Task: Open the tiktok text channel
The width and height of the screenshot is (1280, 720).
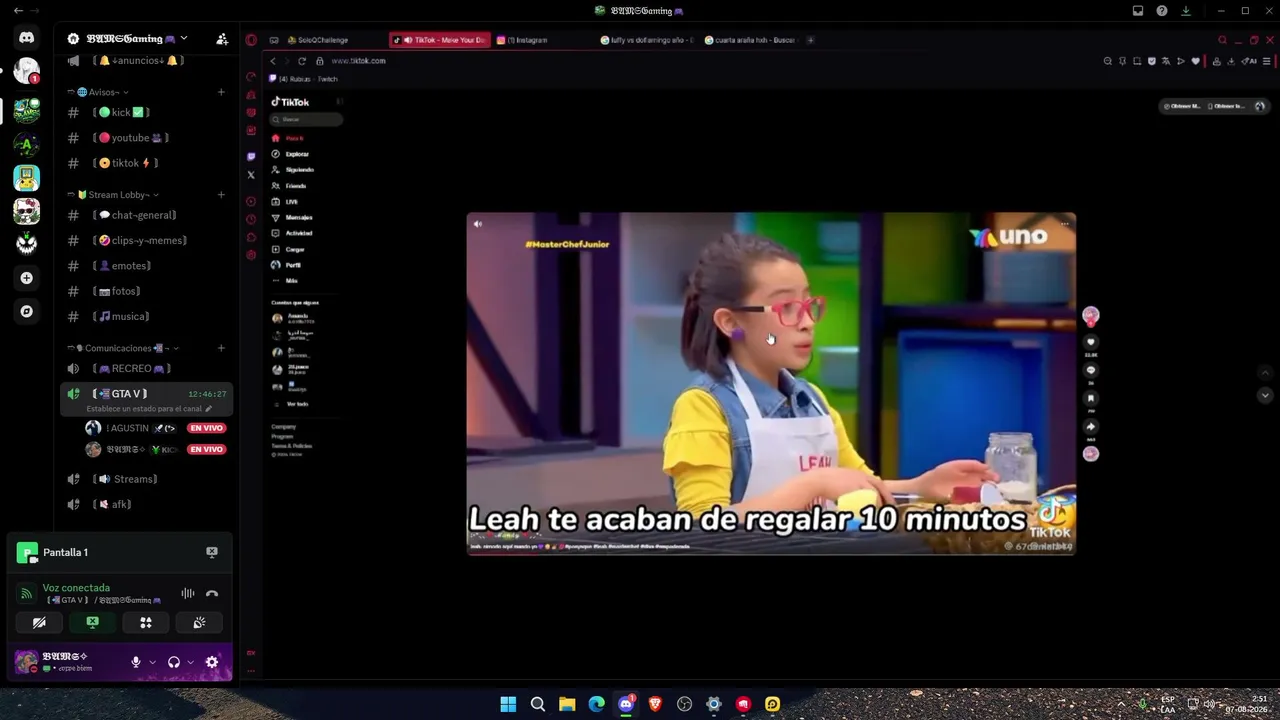Action: (x=147, y=163)
